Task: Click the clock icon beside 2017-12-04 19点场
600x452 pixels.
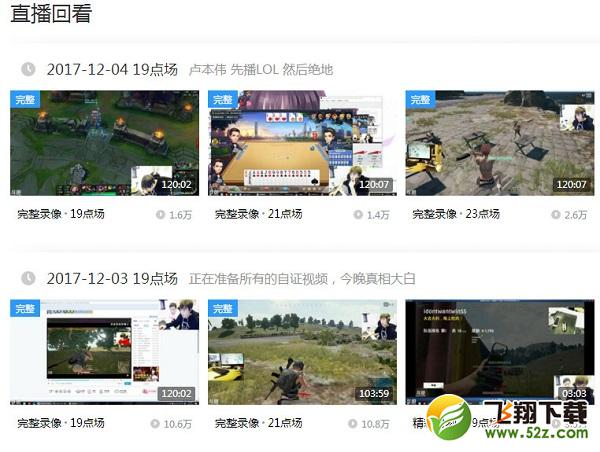Action: [x=28, y=69]
